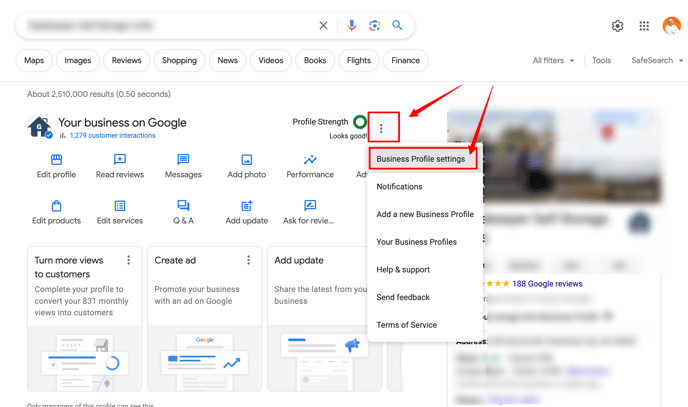Open the Turn more views to customers card
Image resolution: width=688 pixels, height=407 pixels.
85,318
